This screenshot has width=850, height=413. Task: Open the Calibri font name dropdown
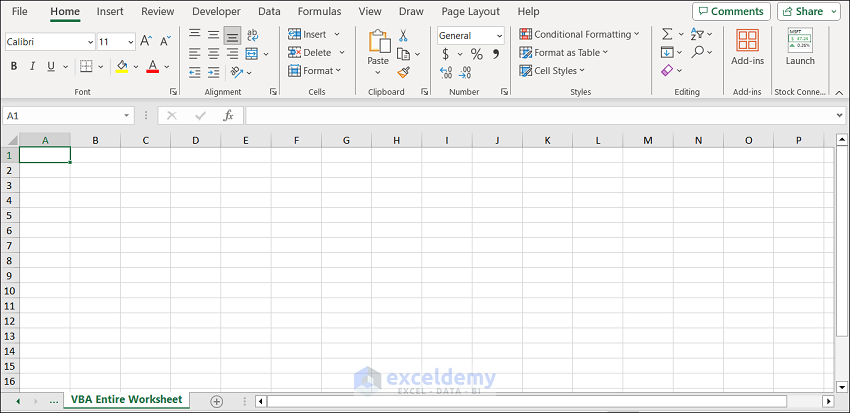pyautogui.click(x=90, y=42)
